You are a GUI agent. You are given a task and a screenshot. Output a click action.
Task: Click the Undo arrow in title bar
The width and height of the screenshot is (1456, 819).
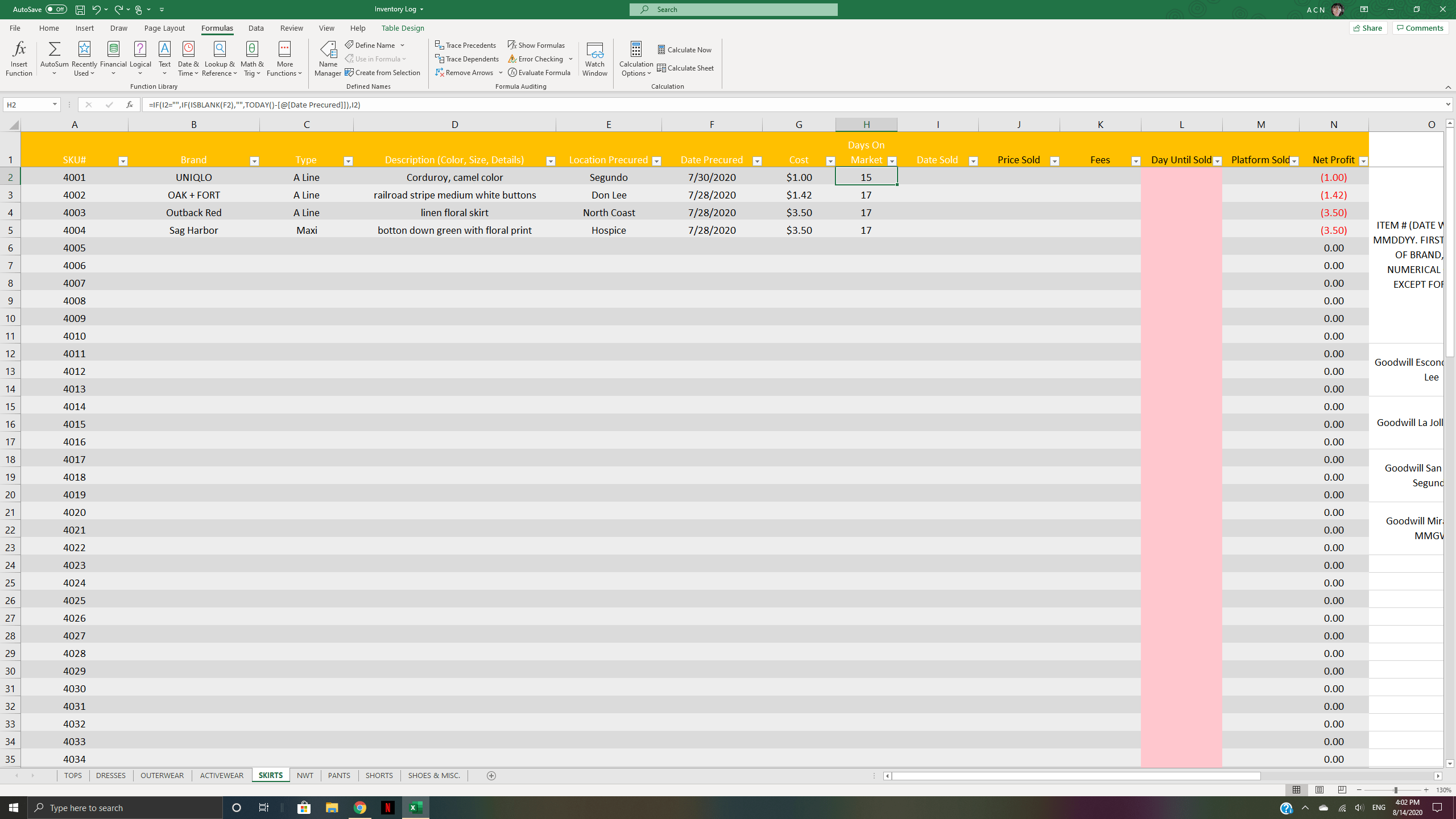point(96,9)
